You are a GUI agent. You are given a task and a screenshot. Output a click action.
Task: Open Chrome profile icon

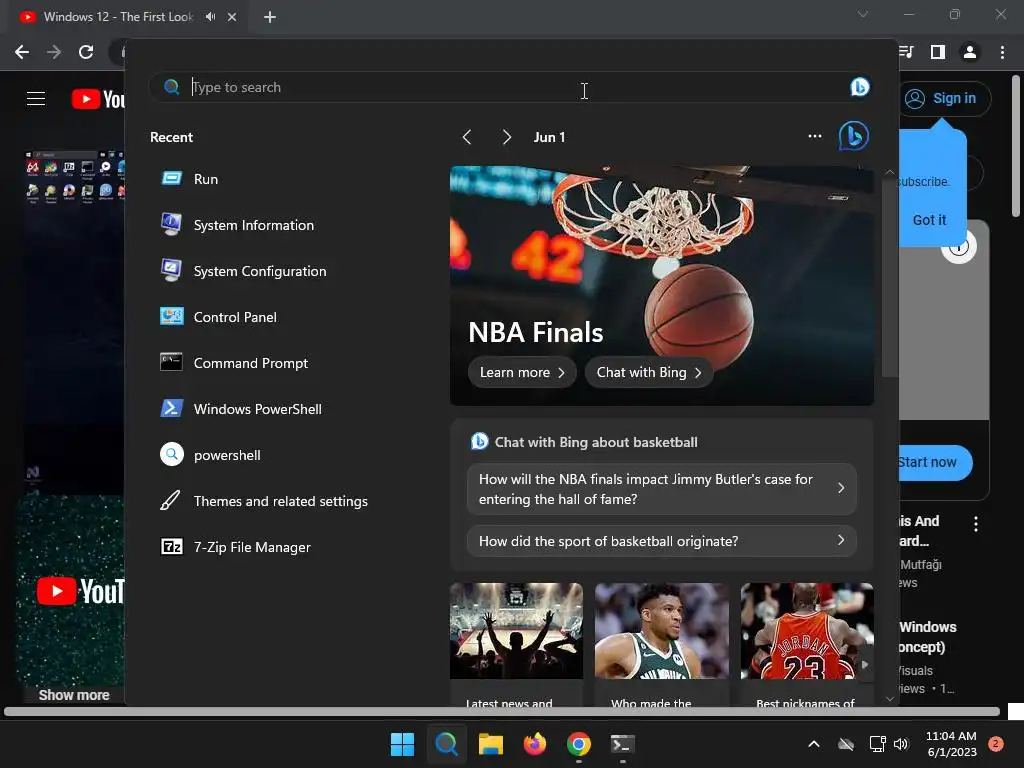pyautogui.click(x=970, y=52)
